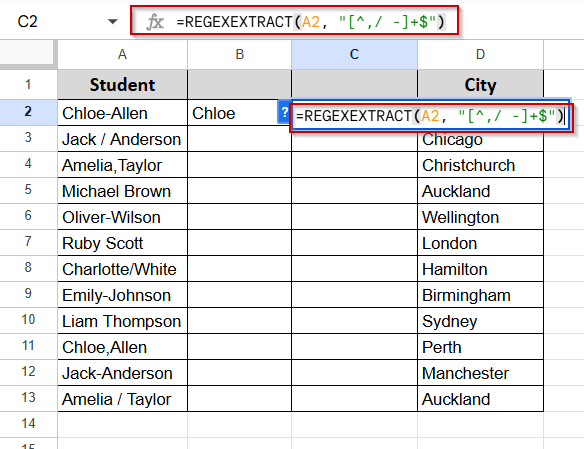Click the formula in cell C2
This screenshot has width=584, height=449.
tap(430, 116)
